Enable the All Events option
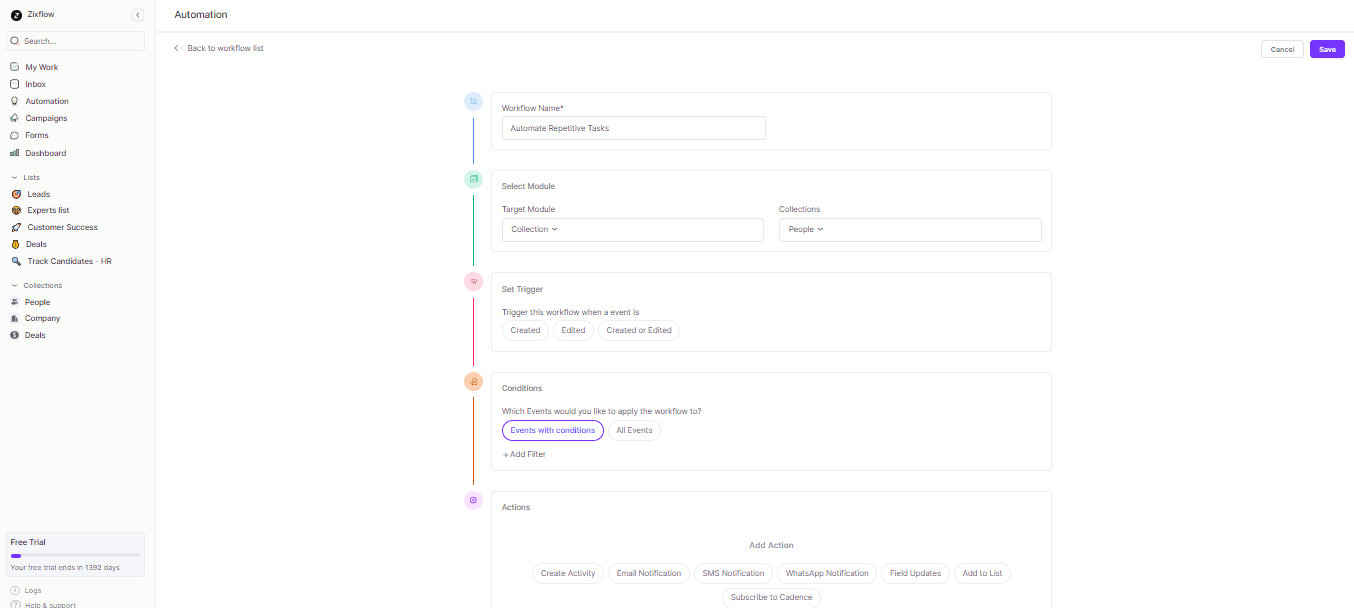This screenshot has width=1354, height=608. pos(634,430)
